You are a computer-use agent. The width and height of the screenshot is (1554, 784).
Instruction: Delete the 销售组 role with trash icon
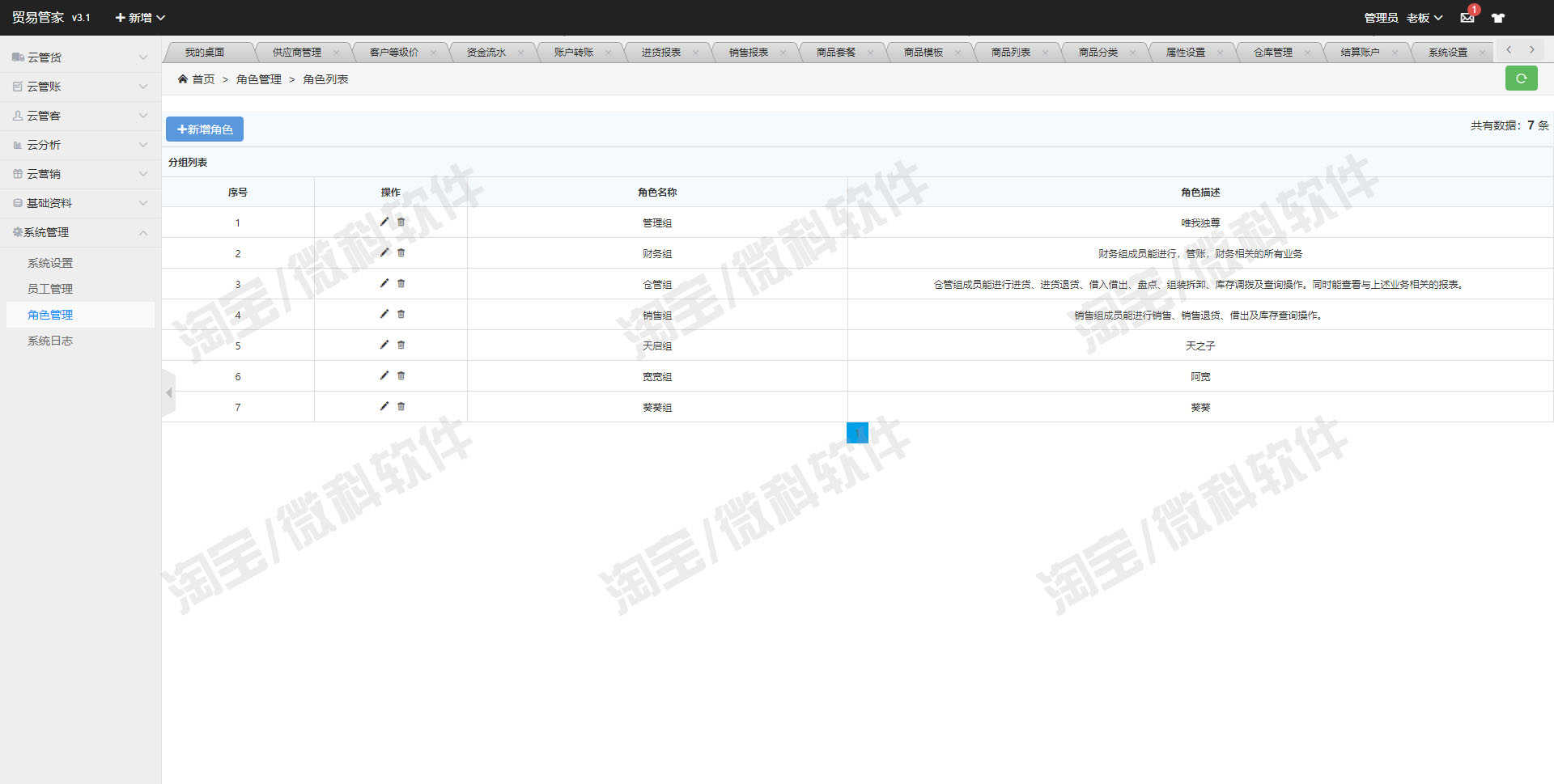pos(401,314)
